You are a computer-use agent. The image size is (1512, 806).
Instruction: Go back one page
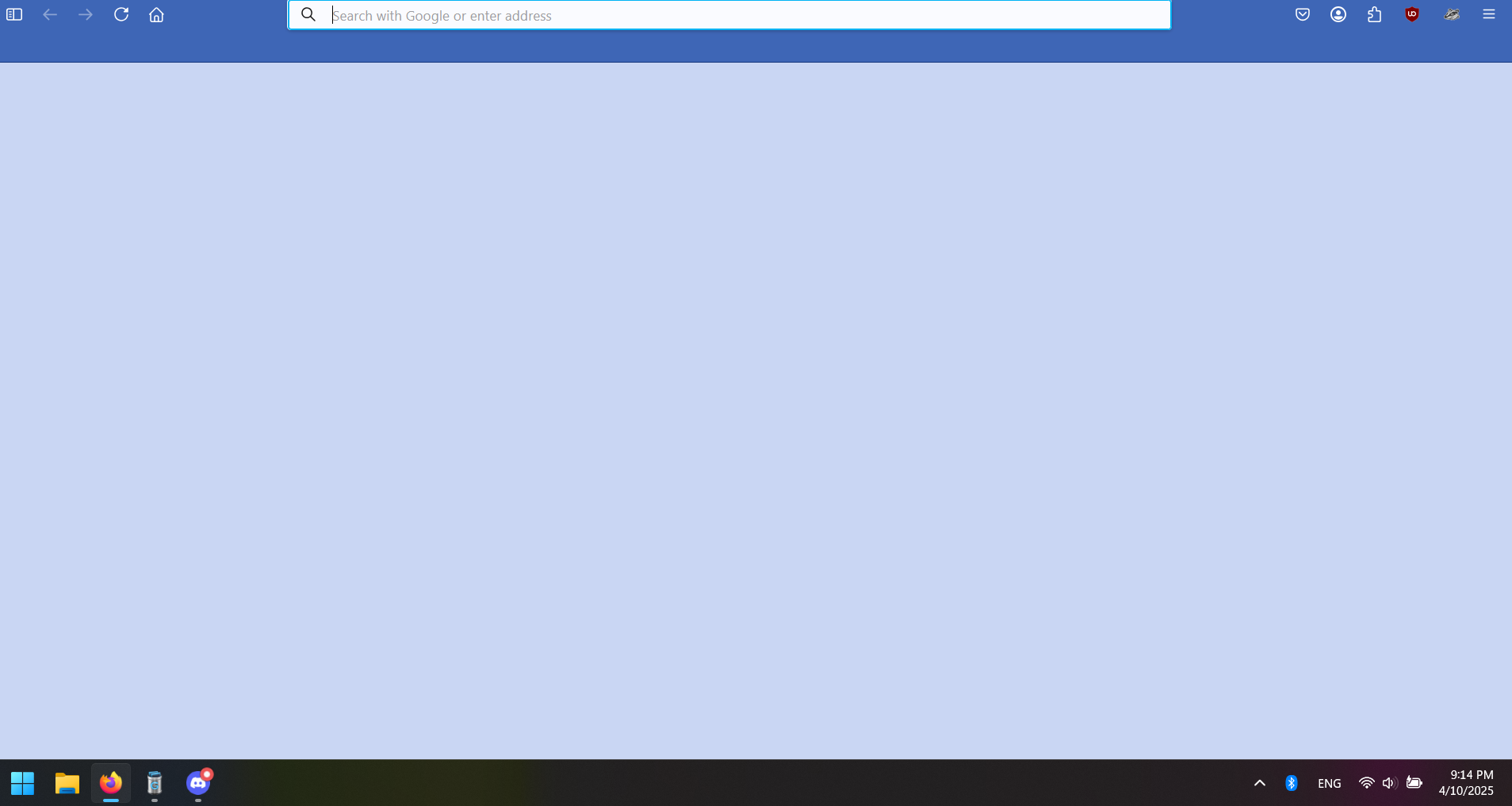pos(50,15)
